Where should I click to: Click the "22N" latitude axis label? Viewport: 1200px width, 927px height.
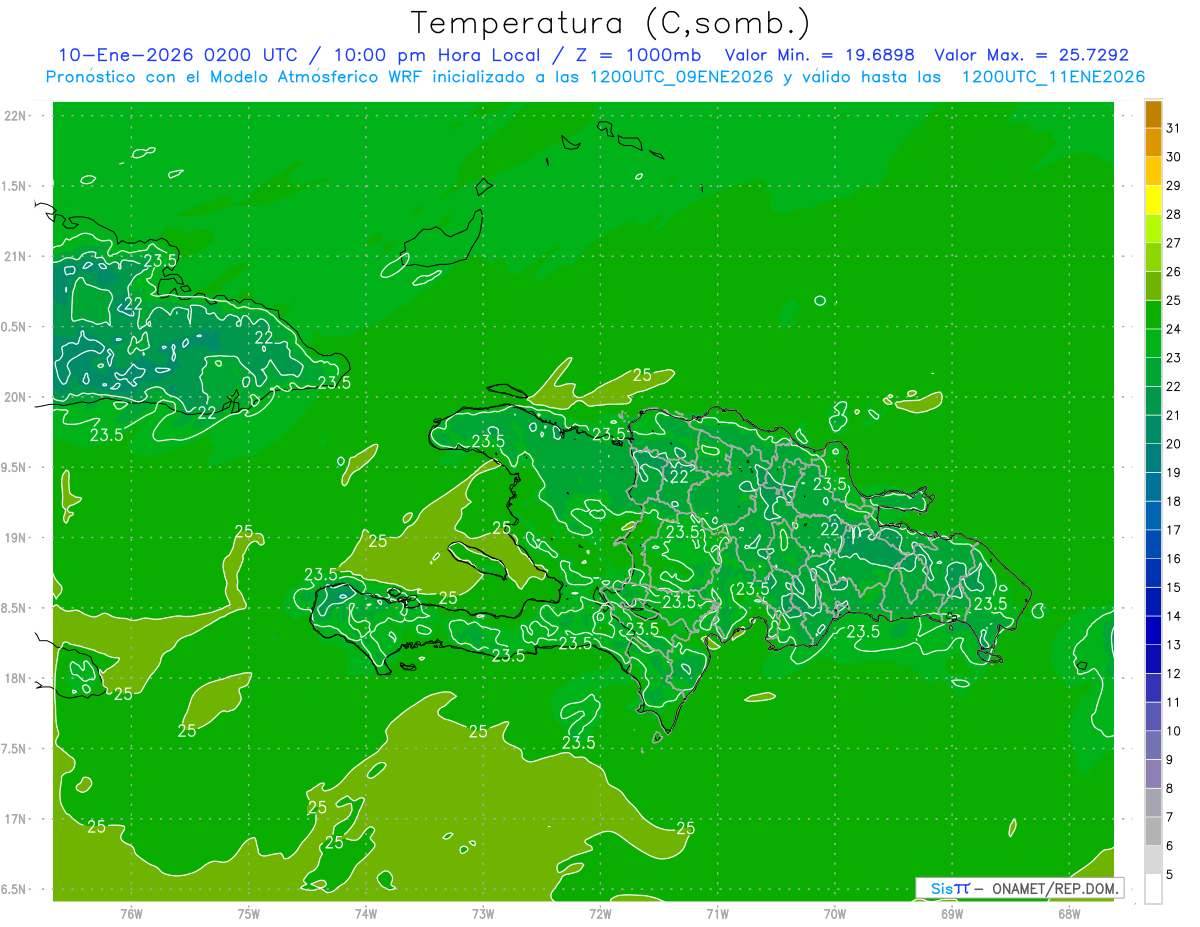point(16,115)
